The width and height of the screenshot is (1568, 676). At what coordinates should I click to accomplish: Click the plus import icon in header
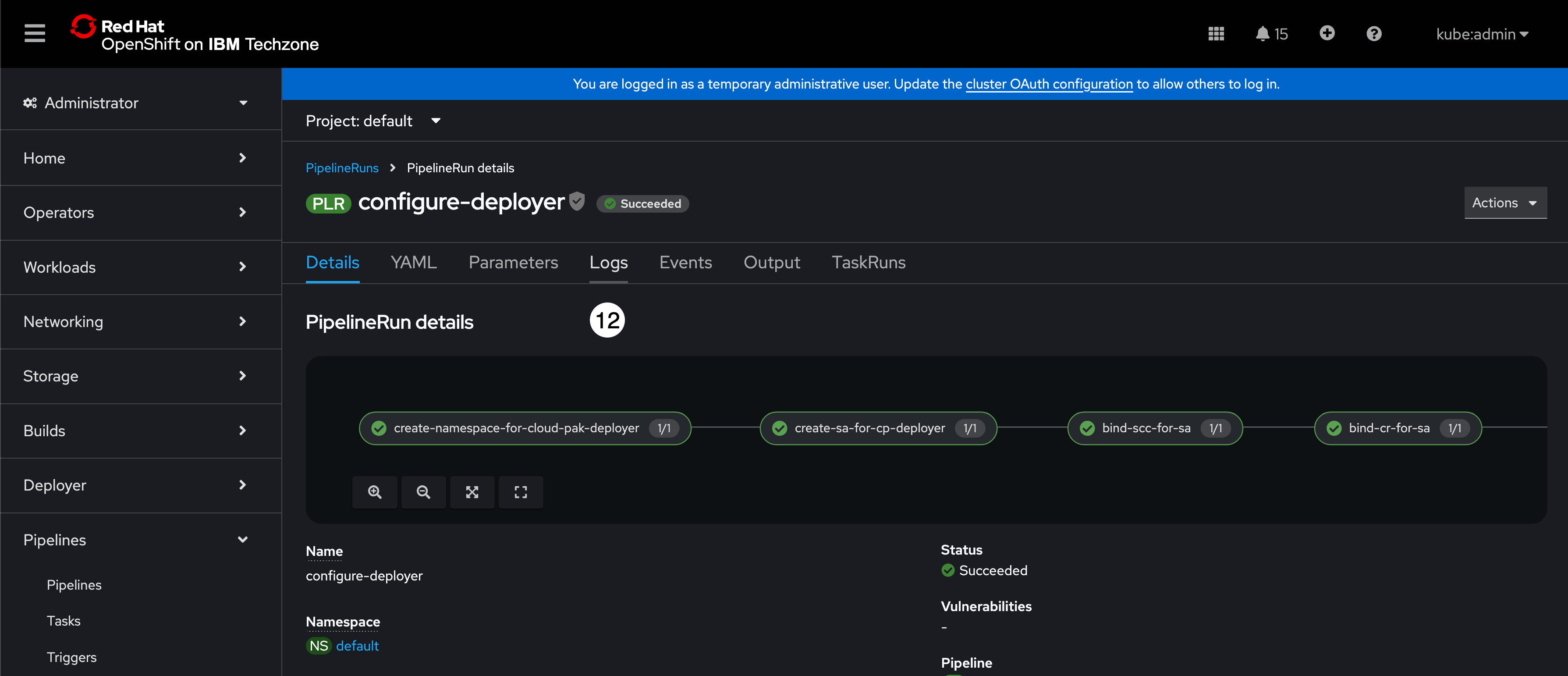(1327, 33)
